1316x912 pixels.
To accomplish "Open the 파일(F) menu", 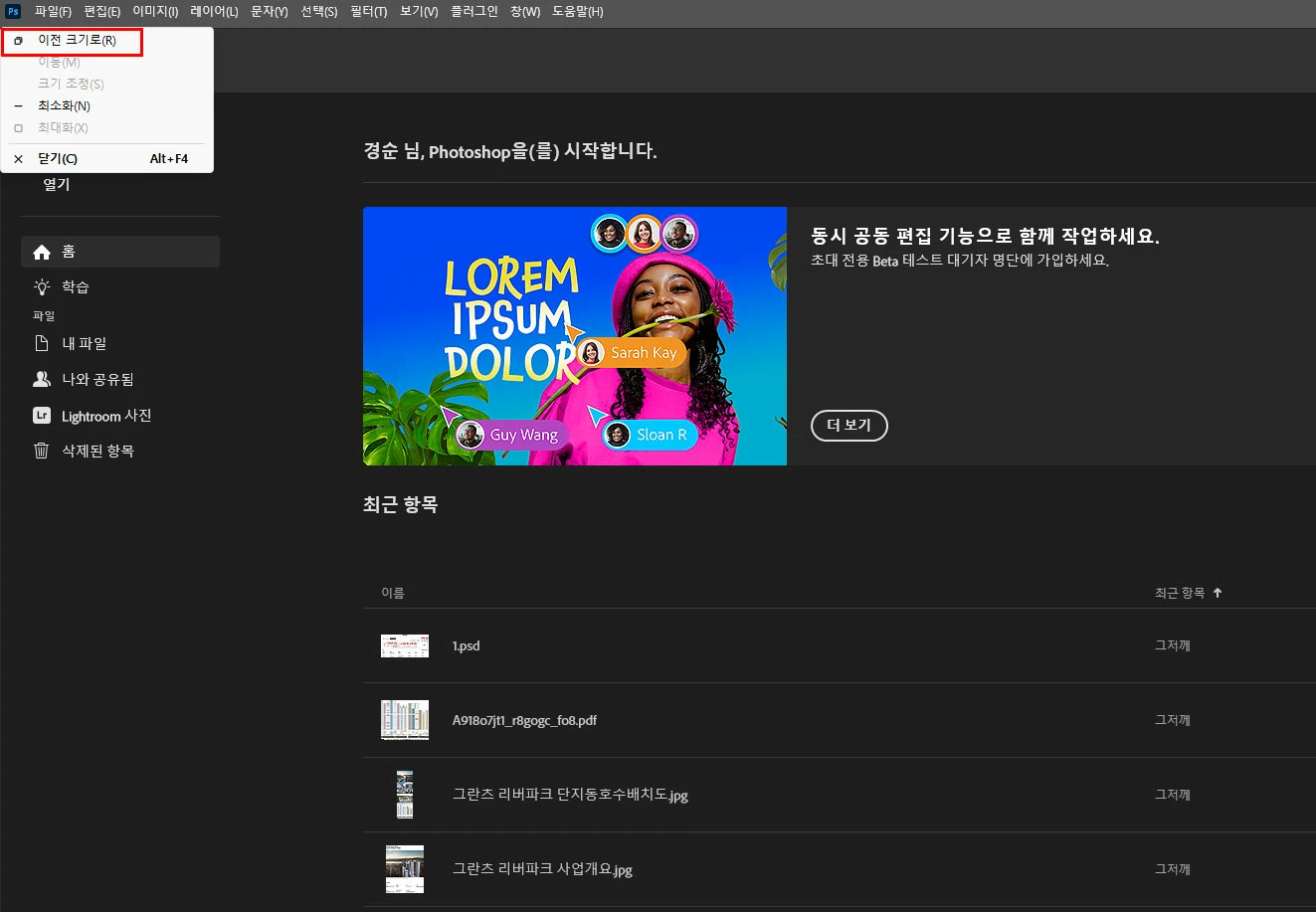I will pos(53,12).
